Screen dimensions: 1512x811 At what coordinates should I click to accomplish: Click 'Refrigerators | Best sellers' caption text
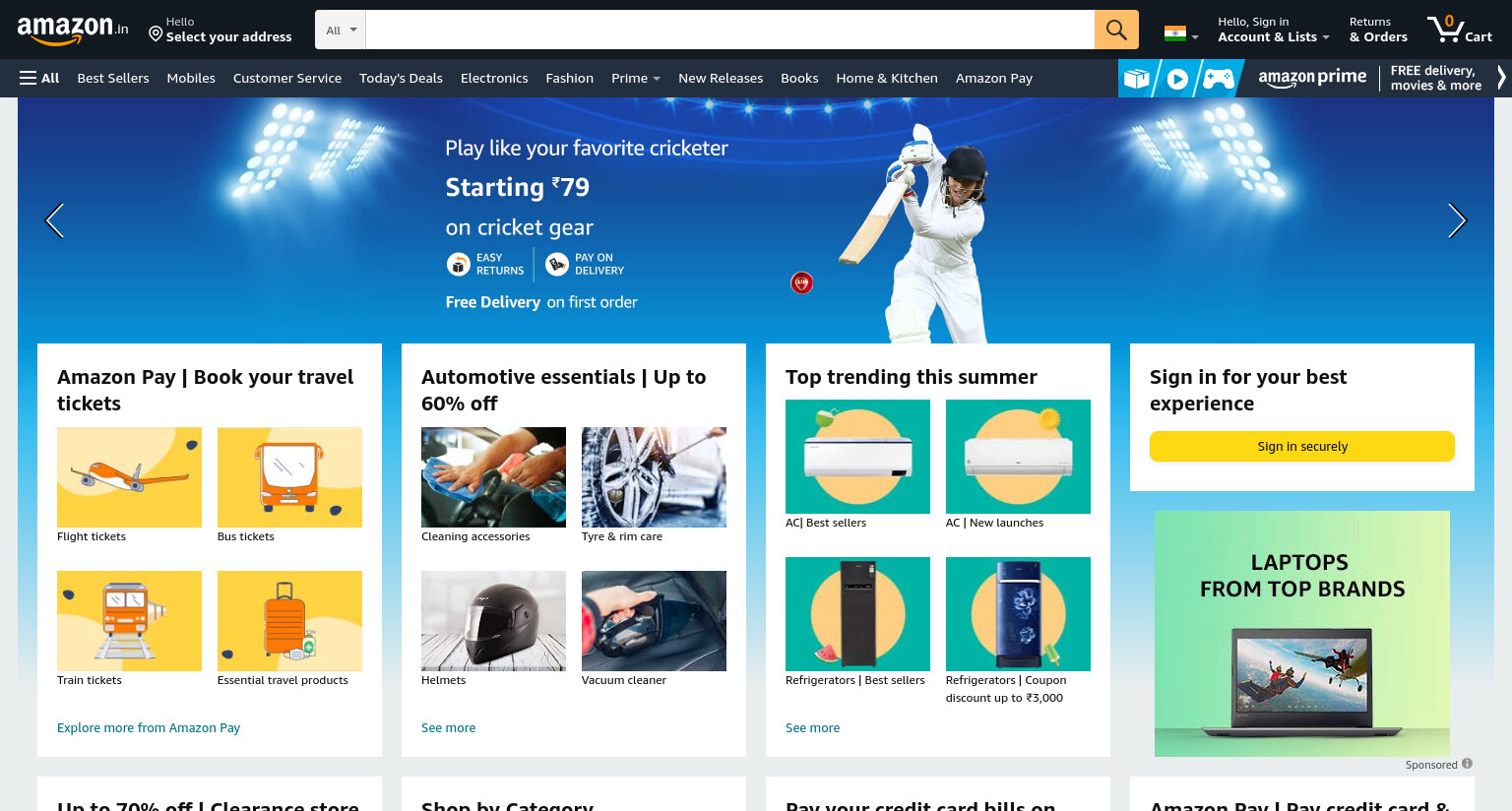point(855,680)
